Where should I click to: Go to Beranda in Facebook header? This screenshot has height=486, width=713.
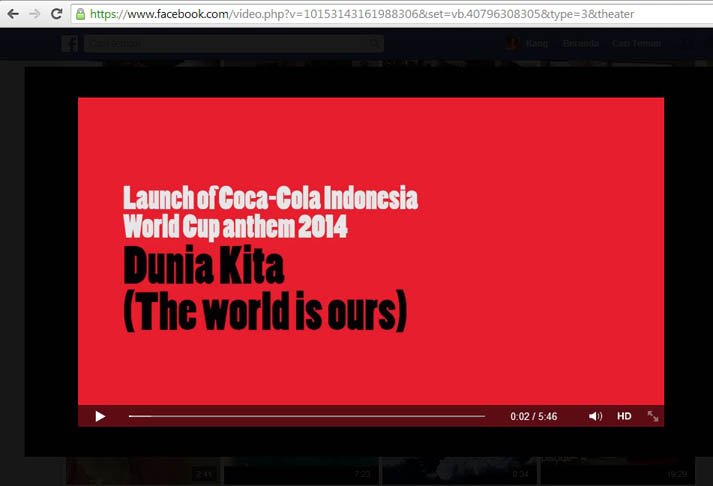(x=580, y=44)
